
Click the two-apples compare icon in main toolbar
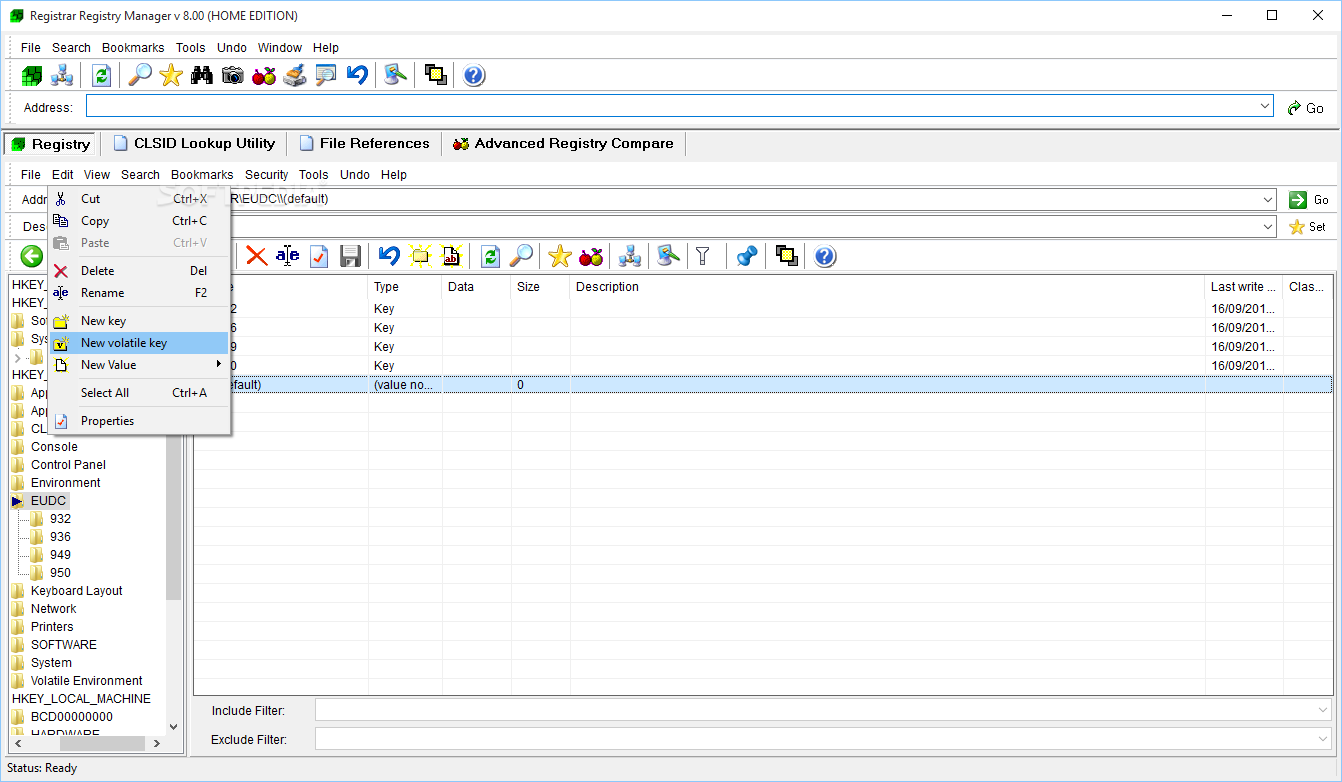(x=264, y=75)
